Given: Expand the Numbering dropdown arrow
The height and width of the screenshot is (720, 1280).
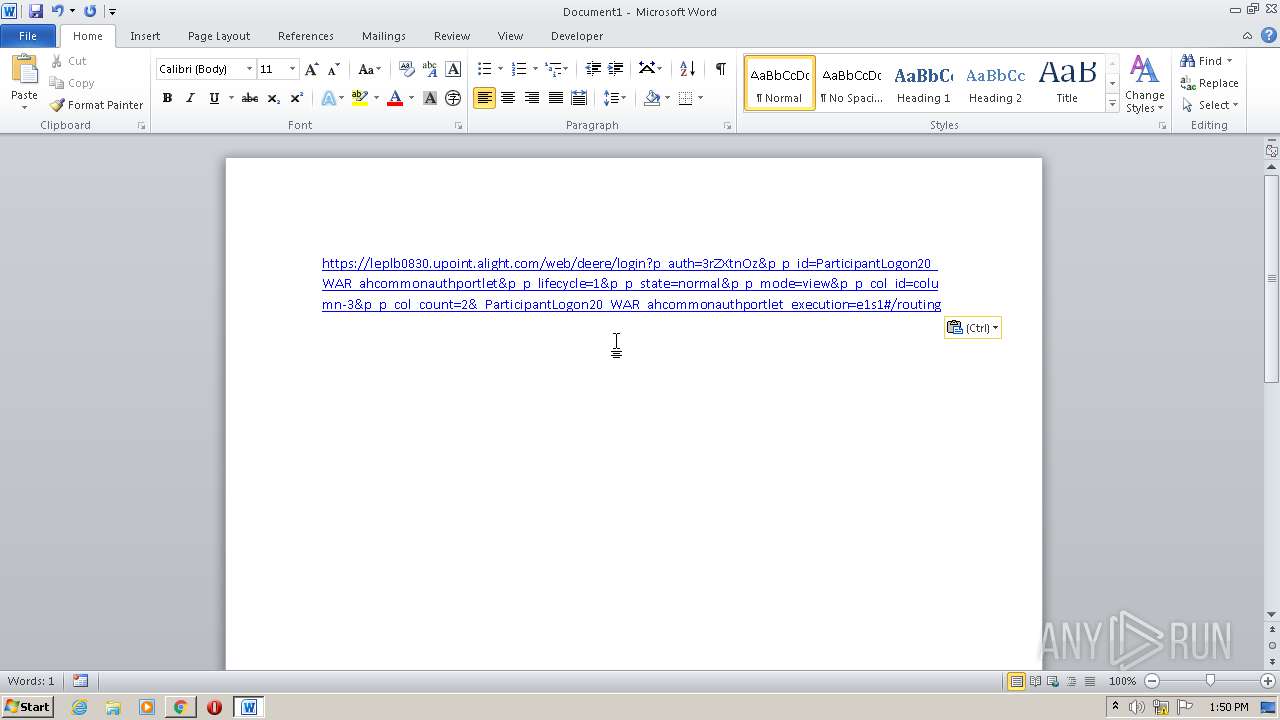Looking at the screenshot, I should (x=535, y=69).
